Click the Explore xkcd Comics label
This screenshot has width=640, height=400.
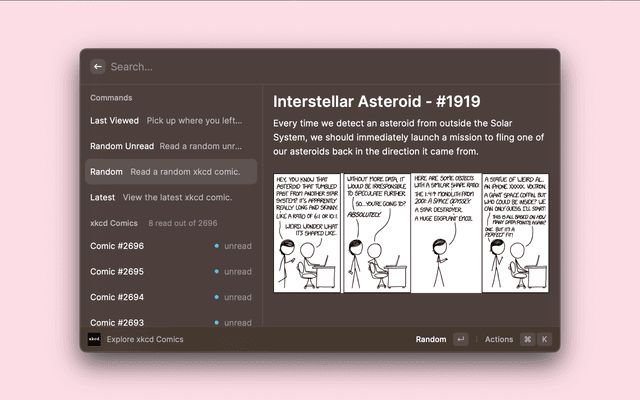[x=145, y=339]
